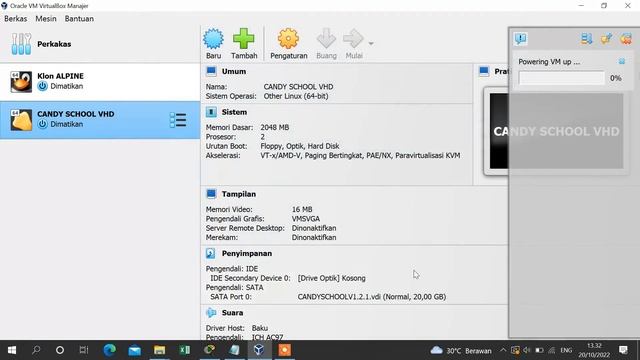Viewport: 640px width, 360px height.
Task: Show hidden system tray icons chevron
Action: click(x=503, y=350)
